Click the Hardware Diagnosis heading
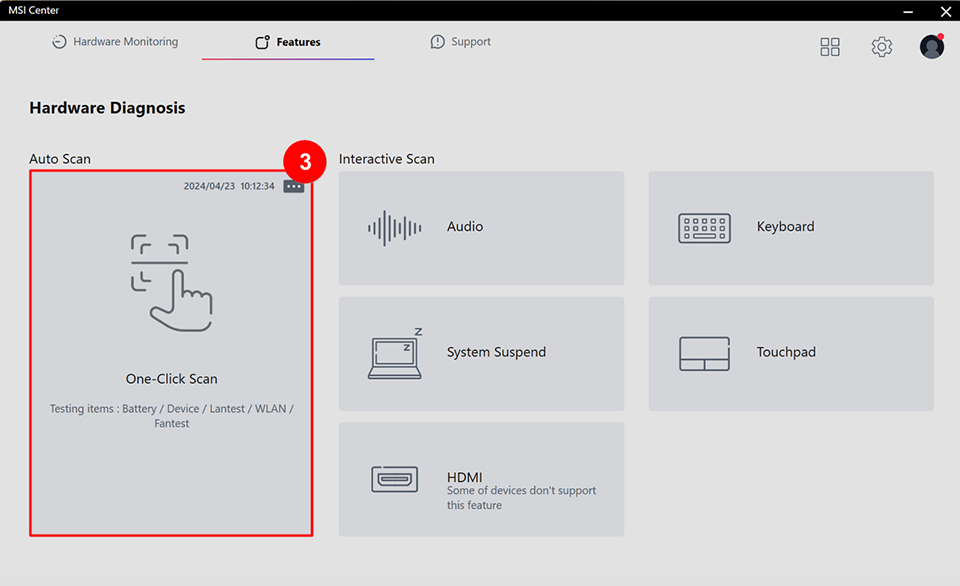The image size is (960, 586). [107, 108]
